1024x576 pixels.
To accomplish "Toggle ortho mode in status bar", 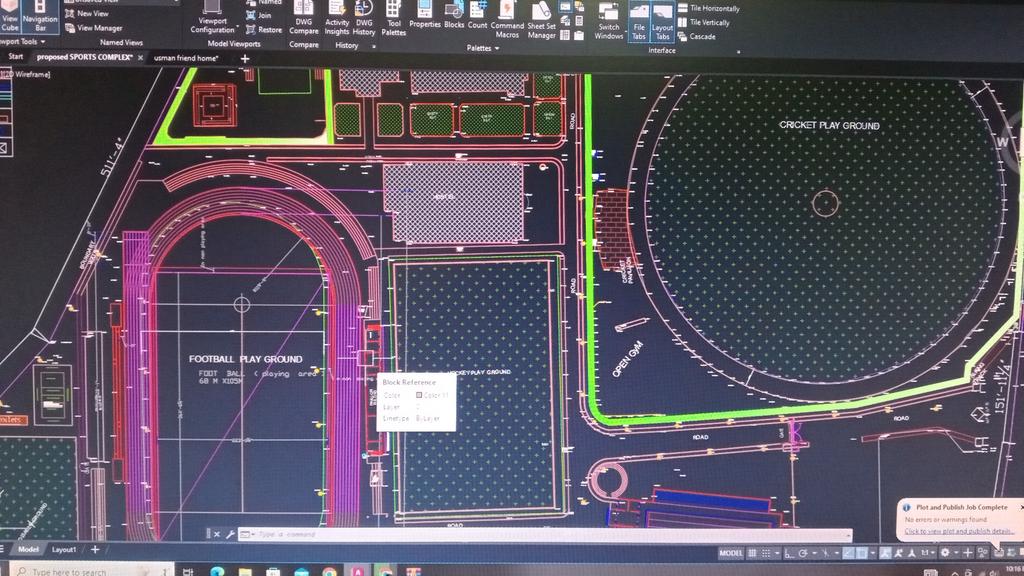I will tap(789, 554).
